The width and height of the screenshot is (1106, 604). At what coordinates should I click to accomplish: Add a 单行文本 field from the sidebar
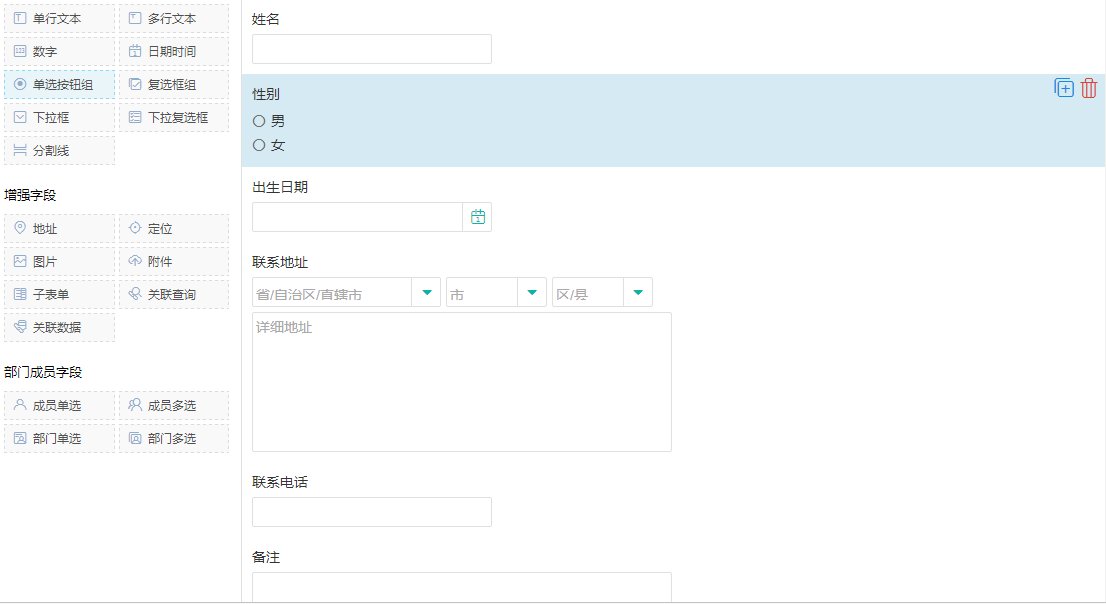click(58, 18)
